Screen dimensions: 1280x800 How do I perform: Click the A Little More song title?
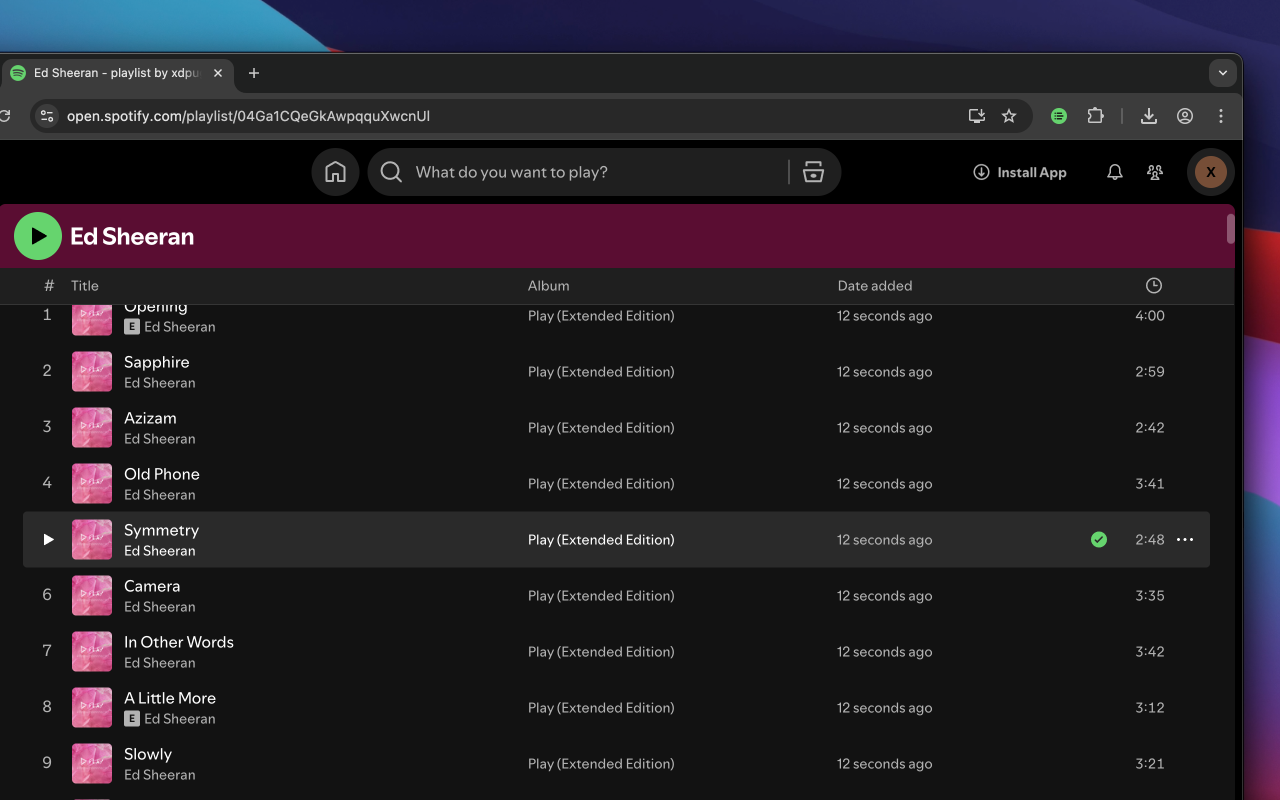[x=170, y=698]
